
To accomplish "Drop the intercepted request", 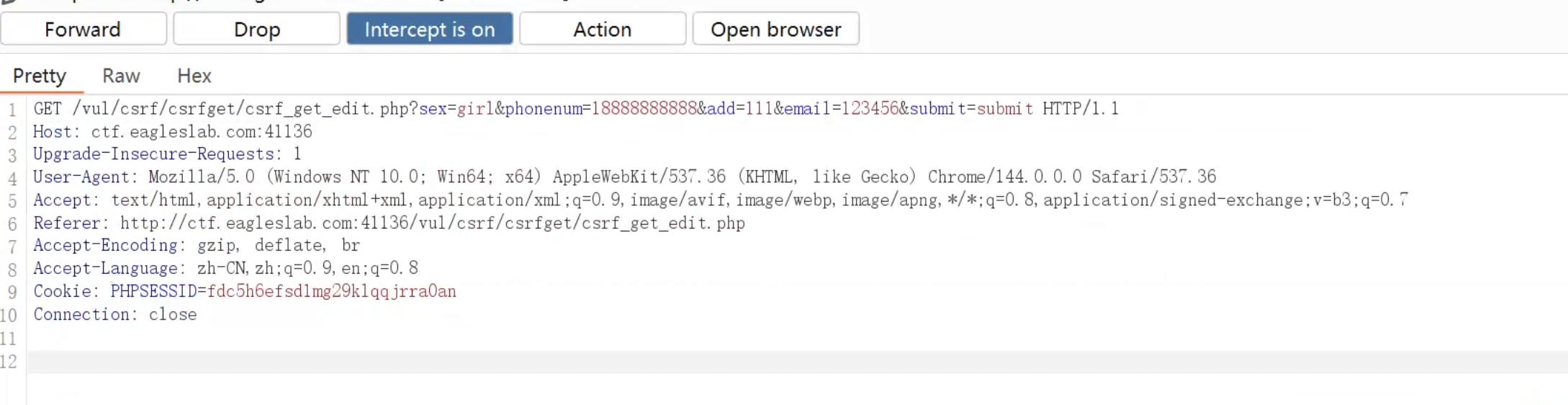I will click(256, 30).
